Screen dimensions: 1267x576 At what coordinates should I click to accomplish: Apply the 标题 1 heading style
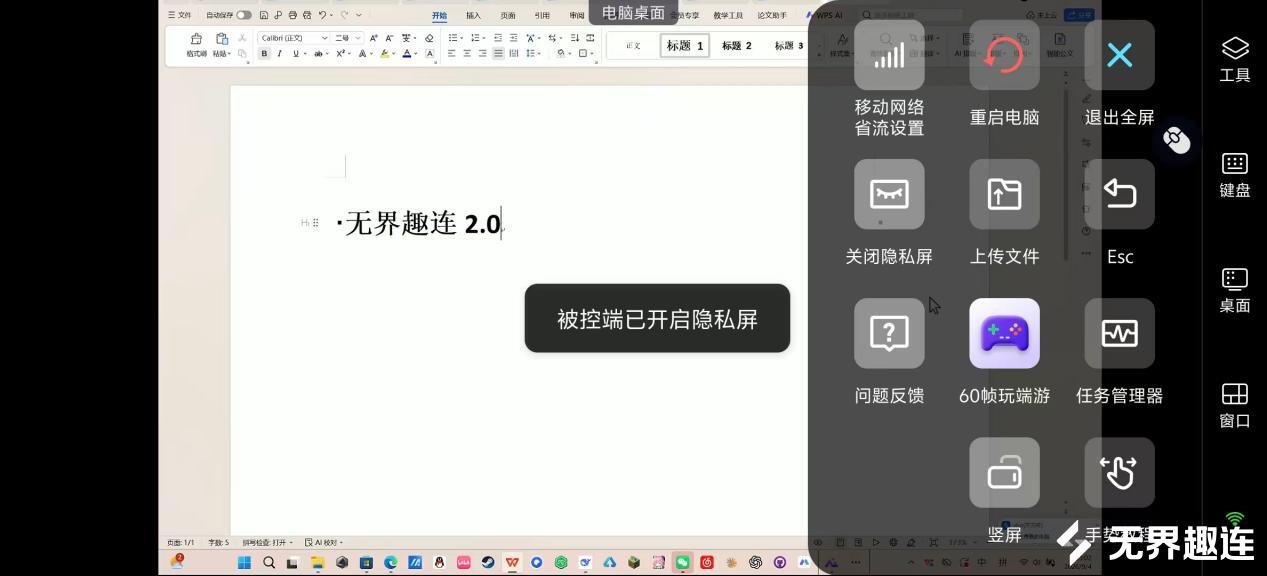point(685,45)
